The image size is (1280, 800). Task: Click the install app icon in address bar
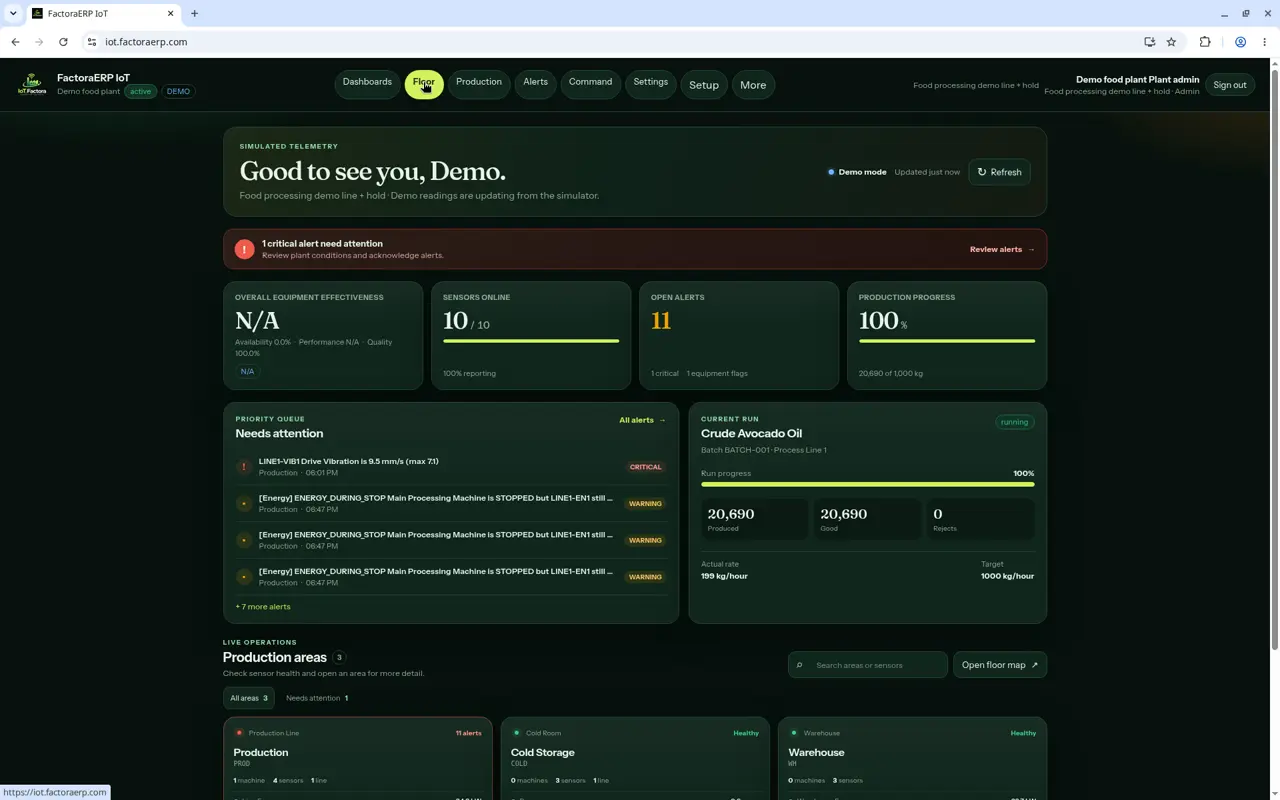click(x=1149, y=42)
